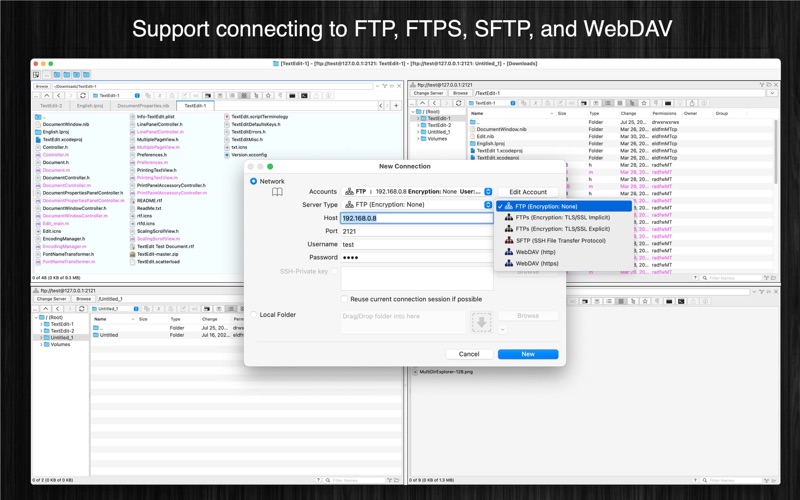The image size is (800, 500).
Task: Open path dropdown chevron in top-left pane
Action: [x=378, y=86]
